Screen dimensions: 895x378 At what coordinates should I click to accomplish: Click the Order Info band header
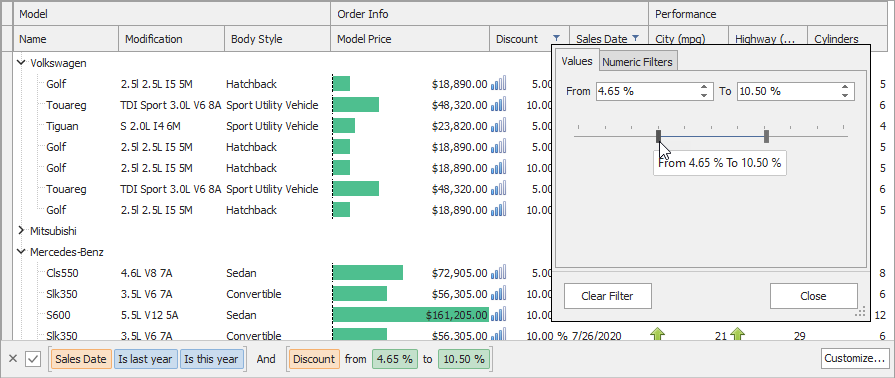(x=489, y=14)
